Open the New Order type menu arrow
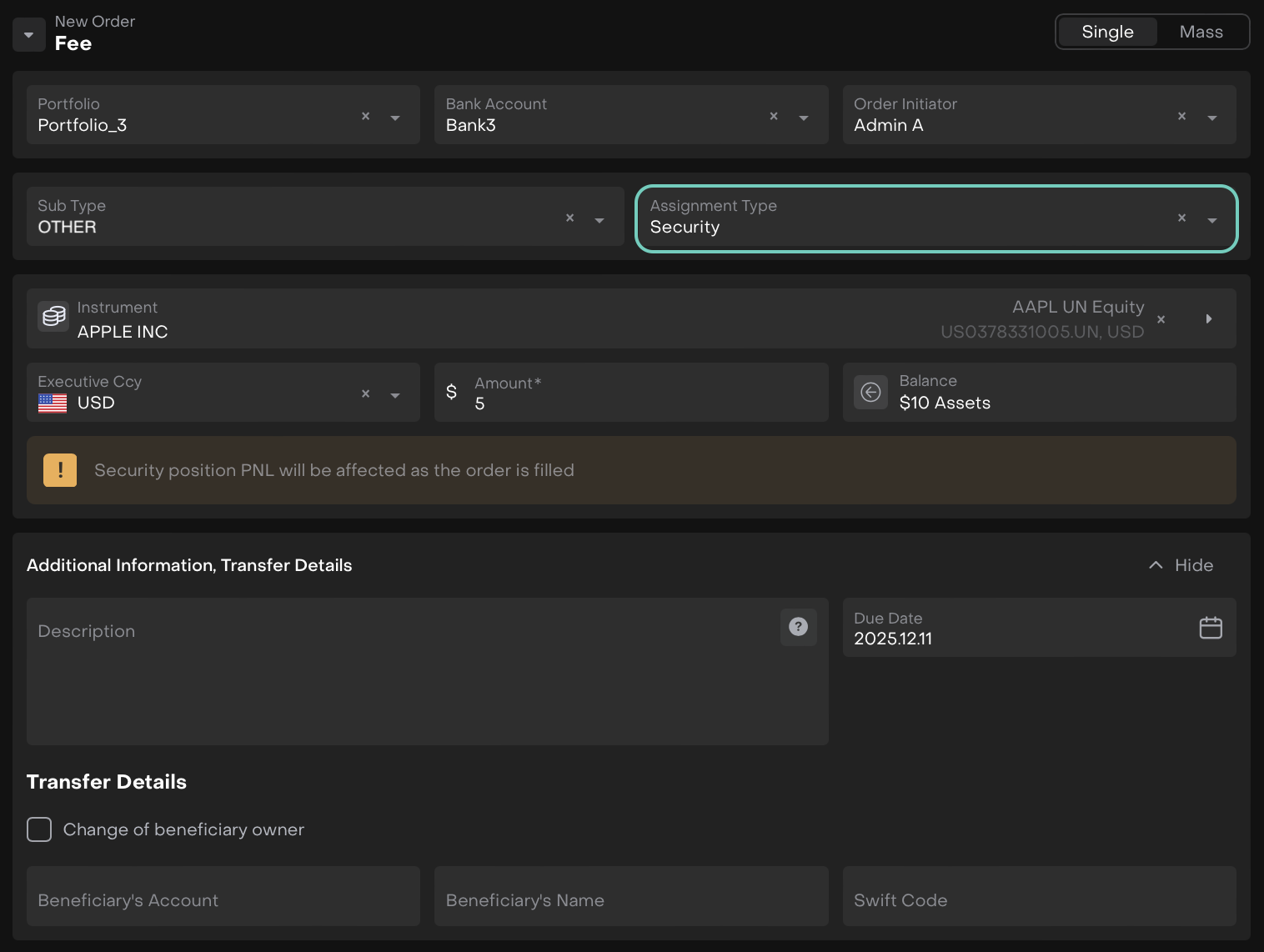1264x952 pixels. pos(28,35)
